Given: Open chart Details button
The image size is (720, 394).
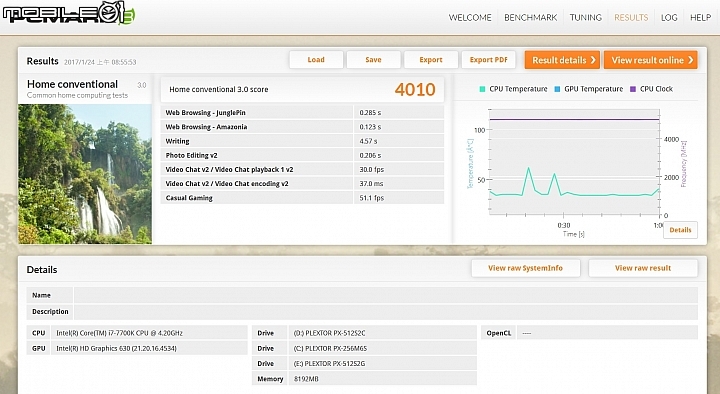Looking at the screenshot, I should [x=680, y=230].
